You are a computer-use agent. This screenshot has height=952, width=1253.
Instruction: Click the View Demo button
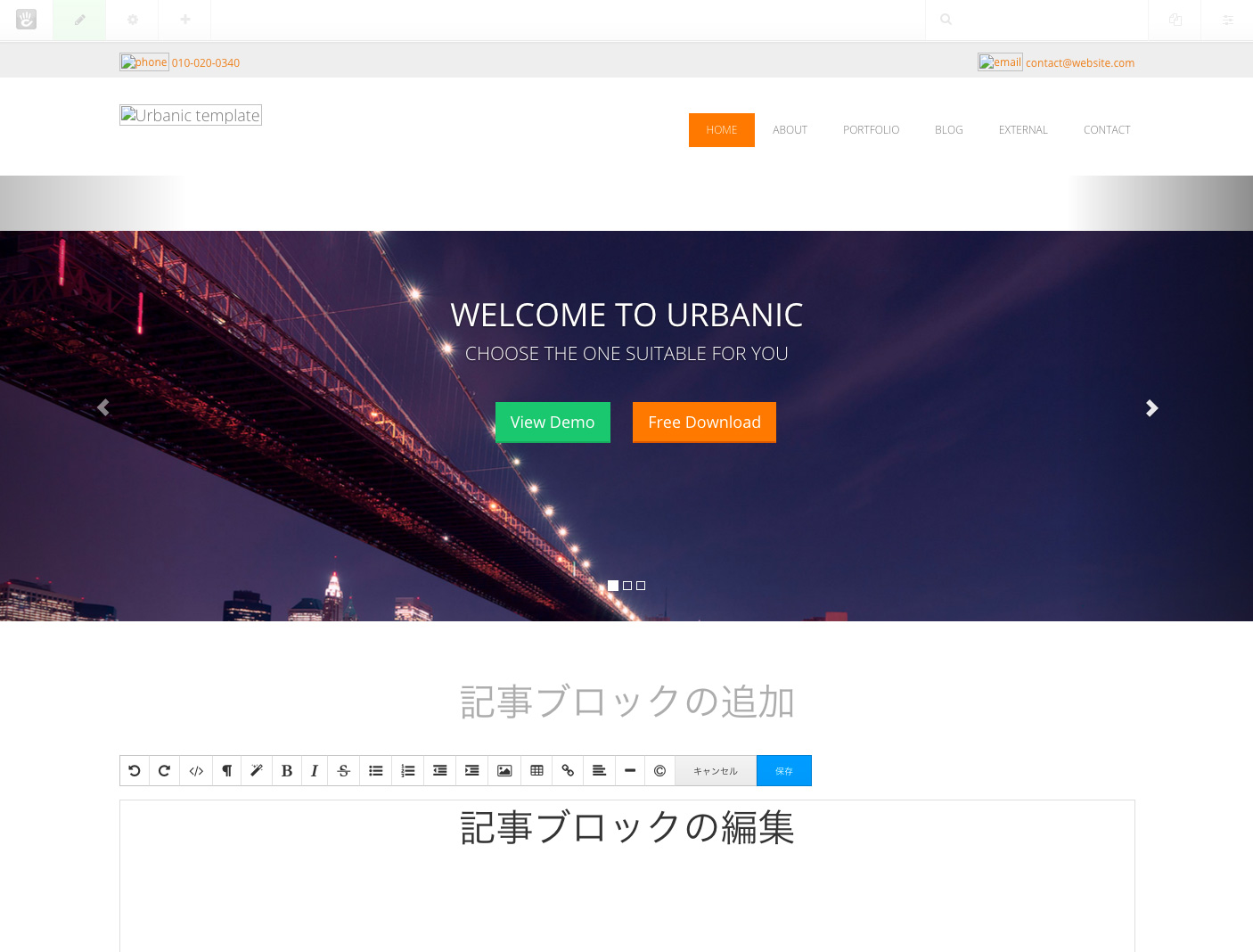coord(553,423)
